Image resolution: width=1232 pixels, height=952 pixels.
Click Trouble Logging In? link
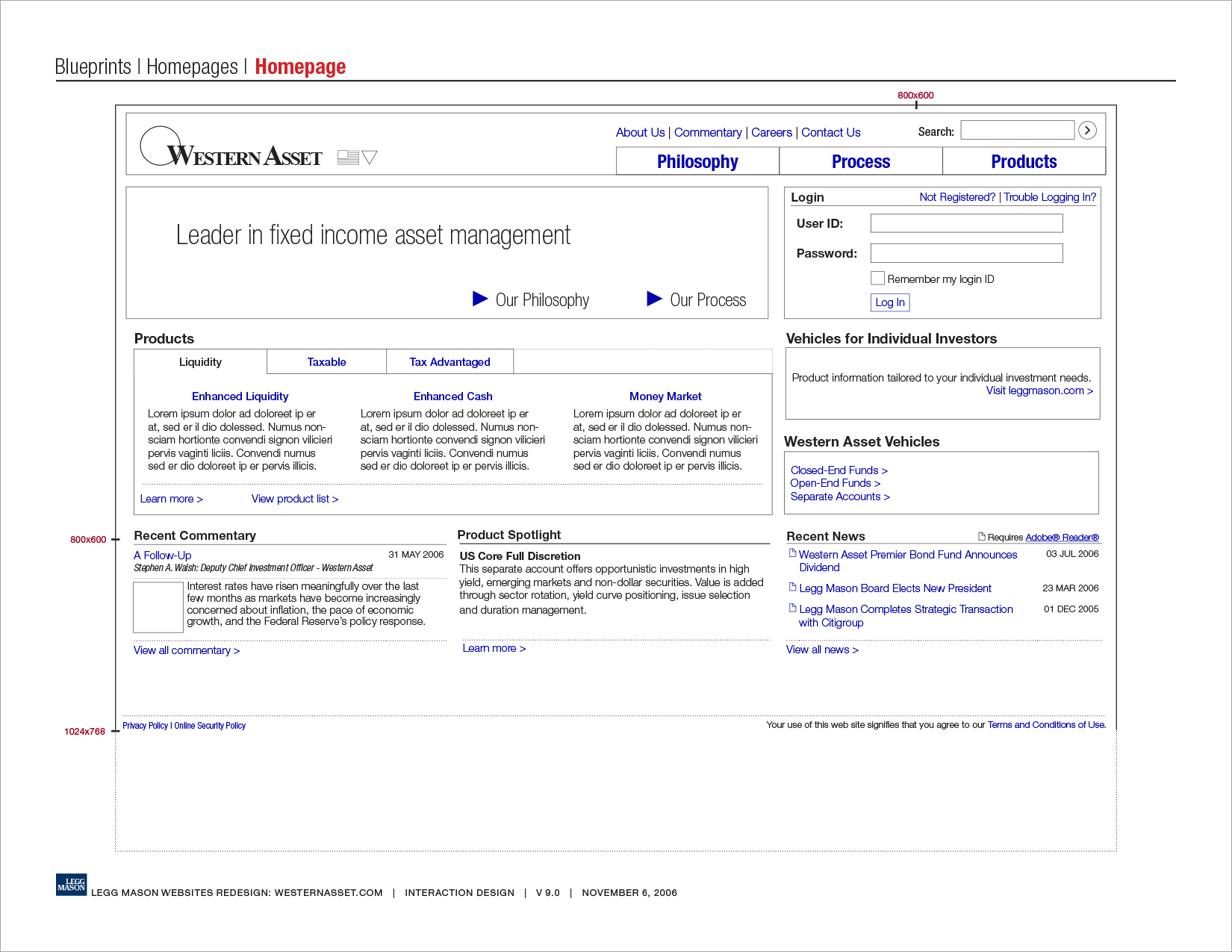point(1050,197)
